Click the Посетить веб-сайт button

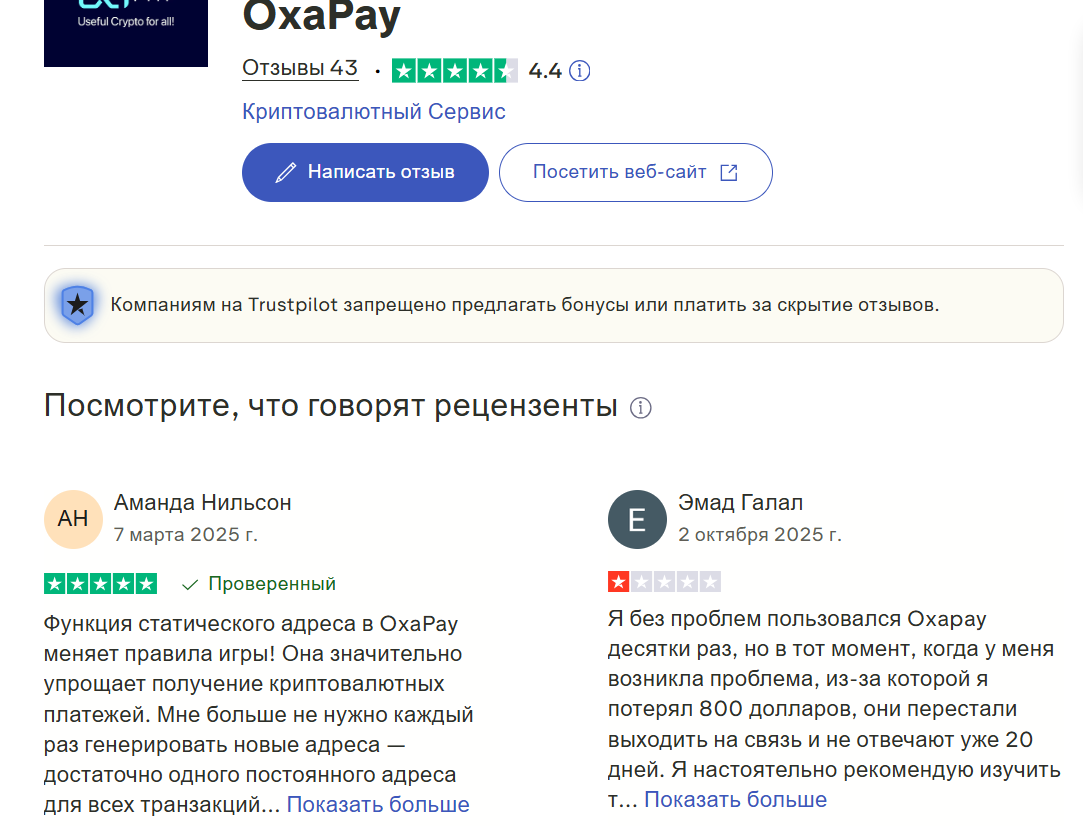coord(635,172)
